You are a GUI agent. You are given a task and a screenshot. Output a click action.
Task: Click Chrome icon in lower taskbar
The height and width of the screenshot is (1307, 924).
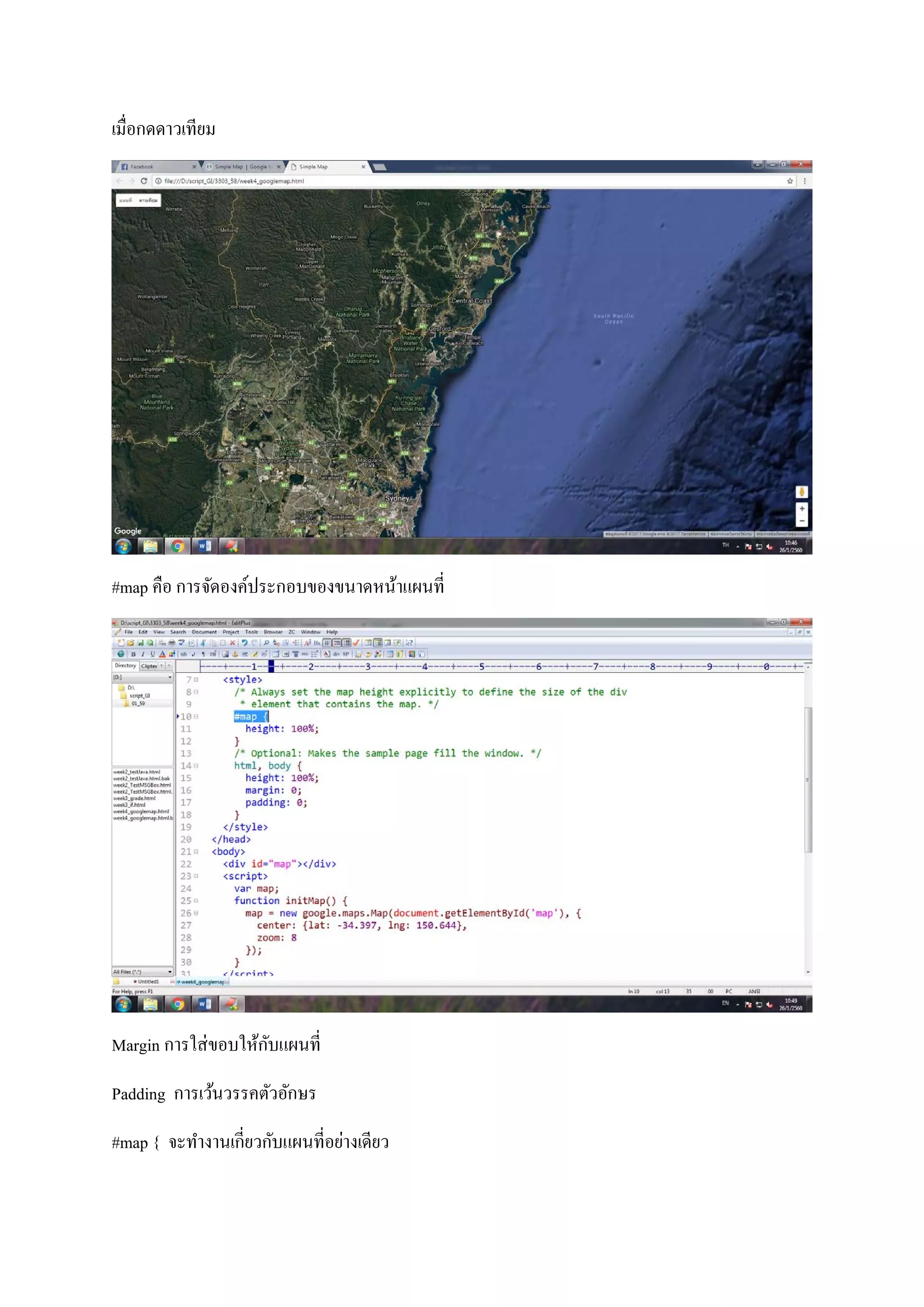tap(178, 1004)
